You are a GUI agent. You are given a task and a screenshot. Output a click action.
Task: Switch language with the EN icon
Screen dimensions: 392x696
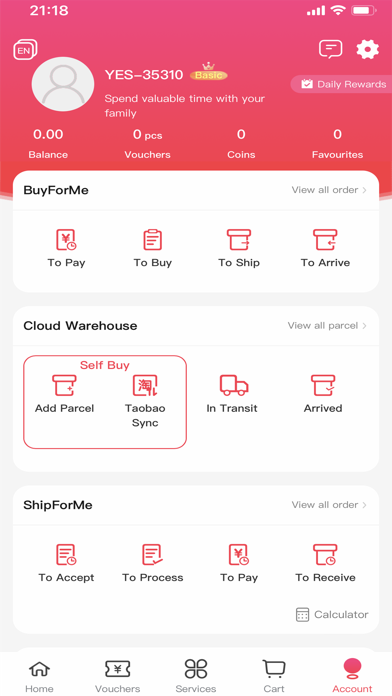click(x=25, y=49)
